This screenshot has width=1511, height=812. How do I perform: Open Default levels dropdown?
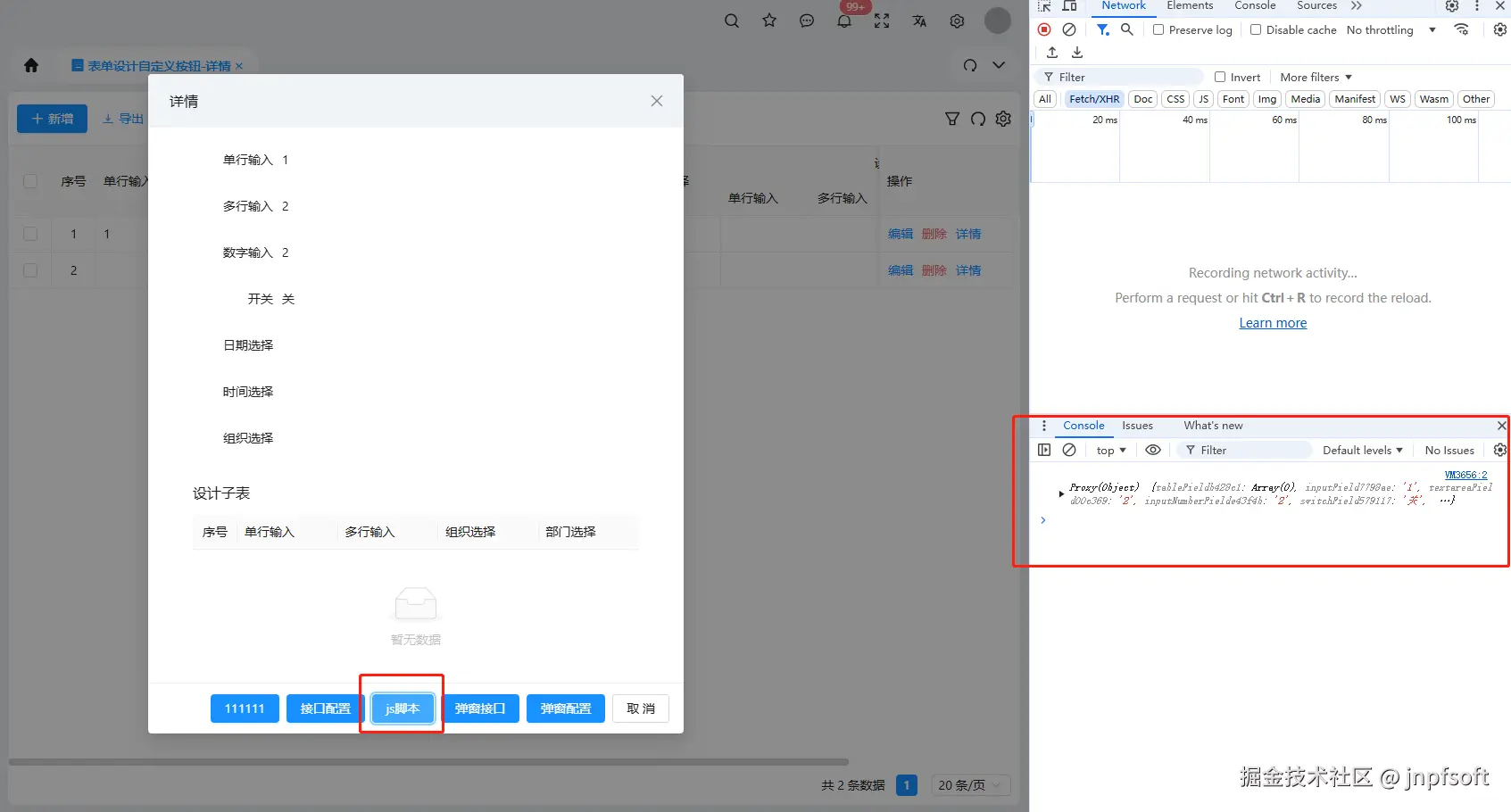[x=1362, y=450]
